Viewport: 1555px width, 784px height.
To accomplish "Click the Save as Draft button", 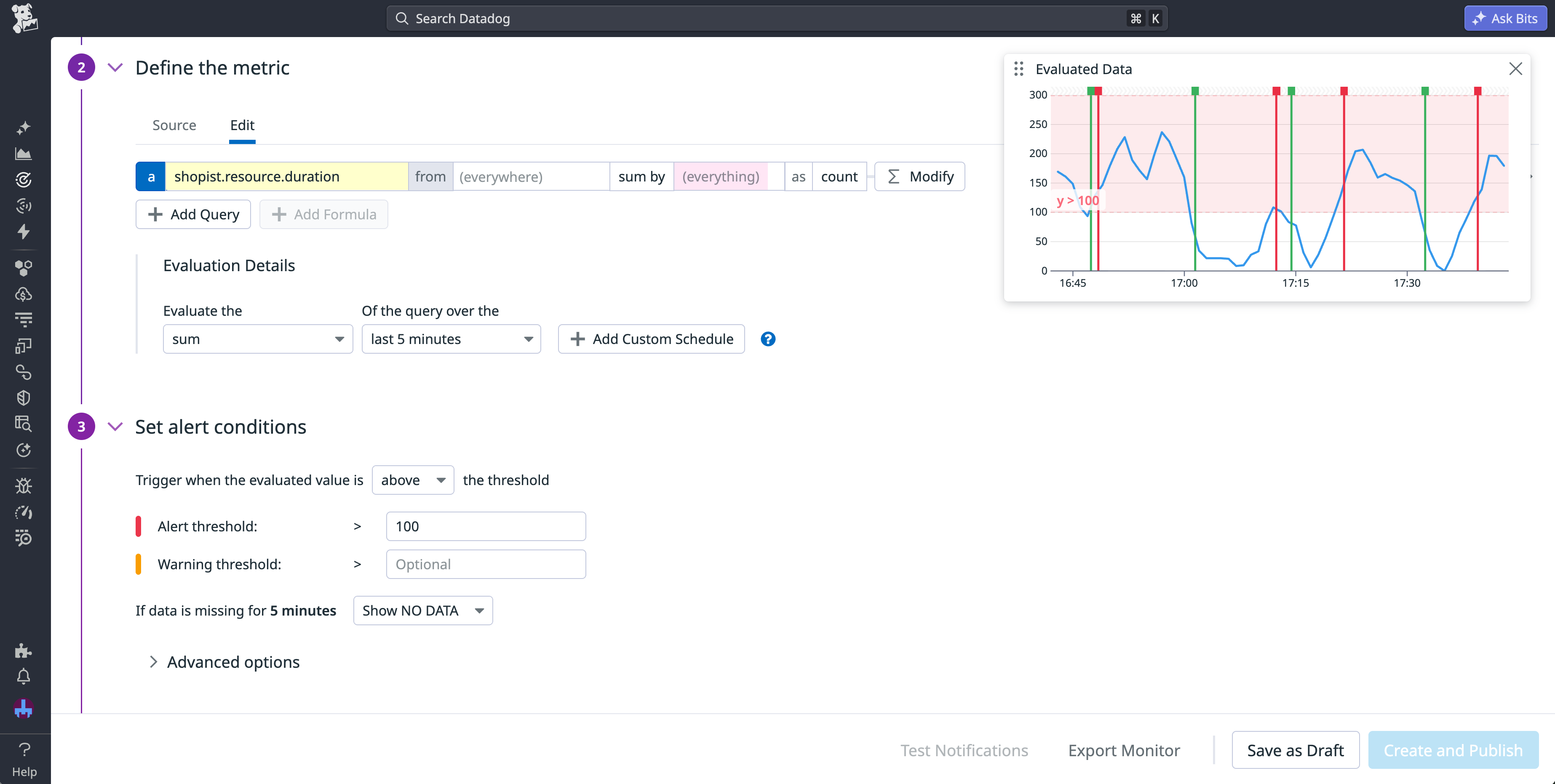I will click(x=1296, y=749).
